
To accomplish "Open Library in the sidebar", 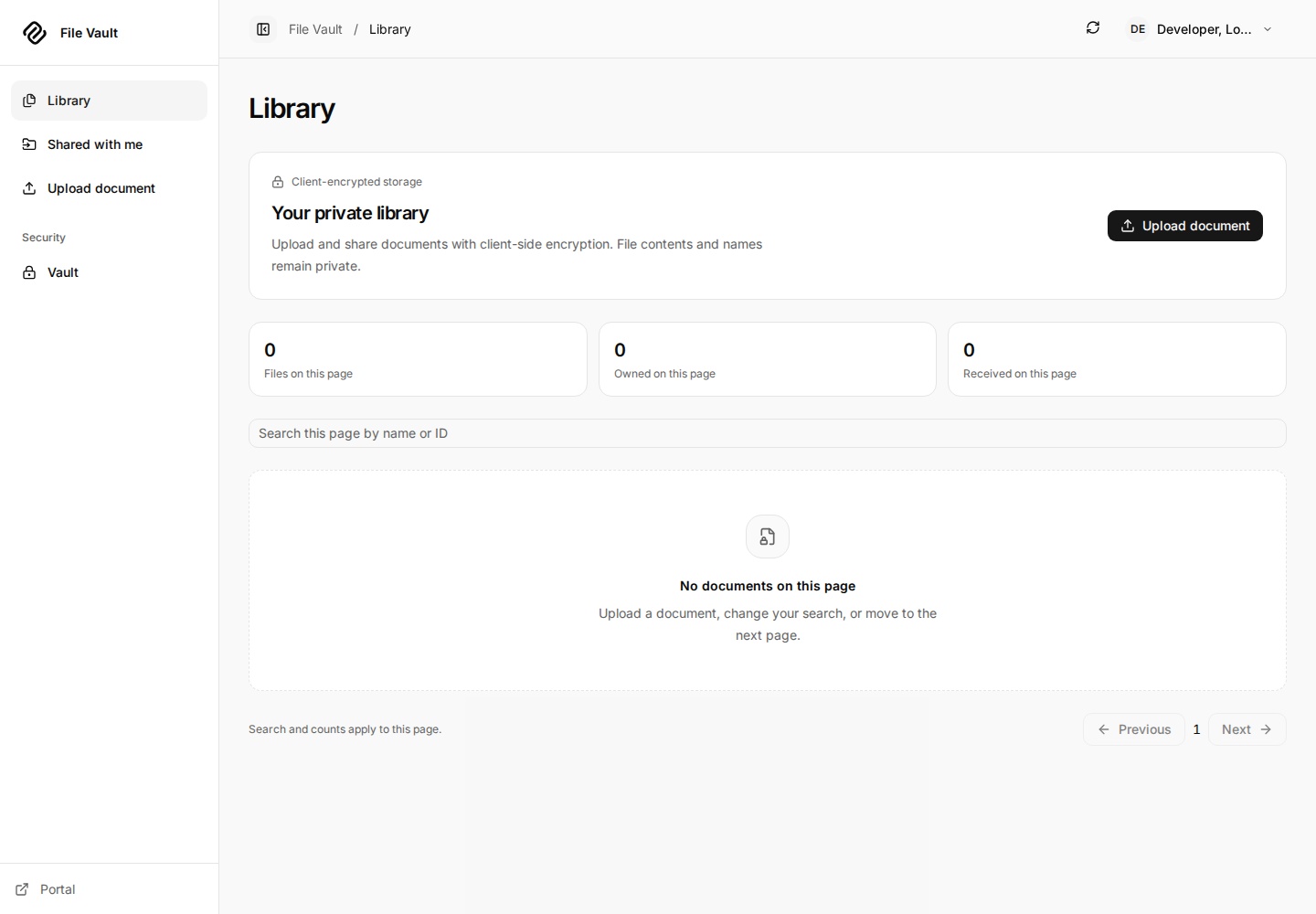I will [110, 101].
